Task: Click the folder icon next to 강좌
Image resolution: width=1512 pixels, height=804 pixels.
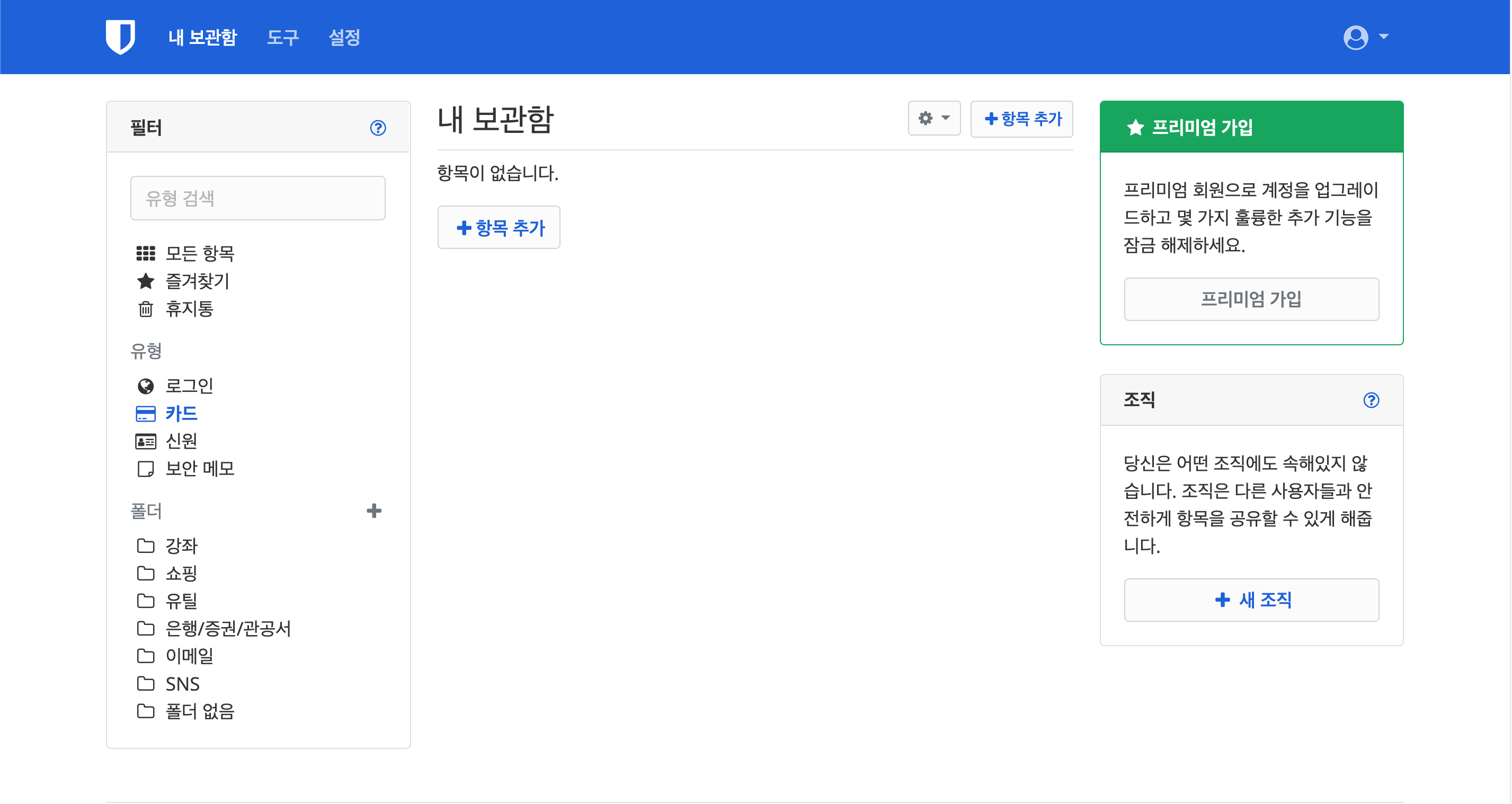Action: point(146,545)
